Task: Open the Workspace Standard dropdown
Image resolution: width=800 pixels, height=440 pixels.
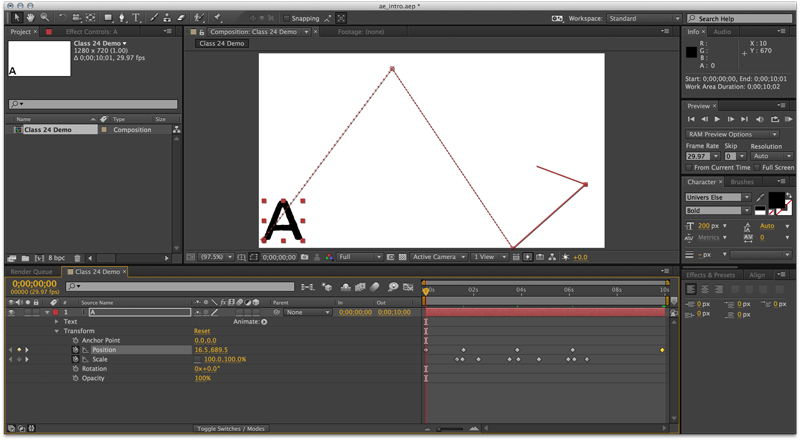Action: click(644, 18)
